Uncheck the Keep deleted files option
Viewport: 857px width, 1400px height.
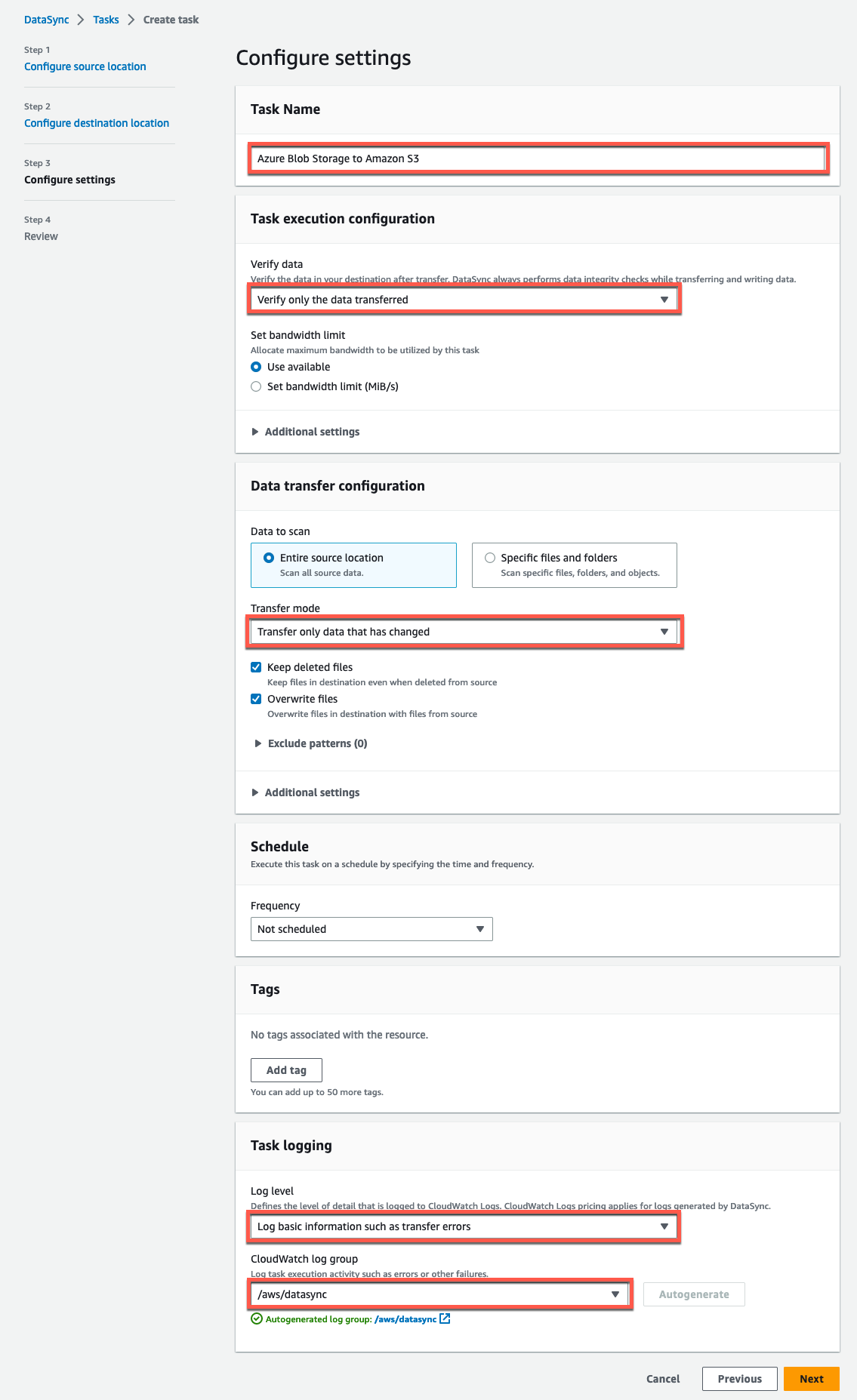(257, 666)
